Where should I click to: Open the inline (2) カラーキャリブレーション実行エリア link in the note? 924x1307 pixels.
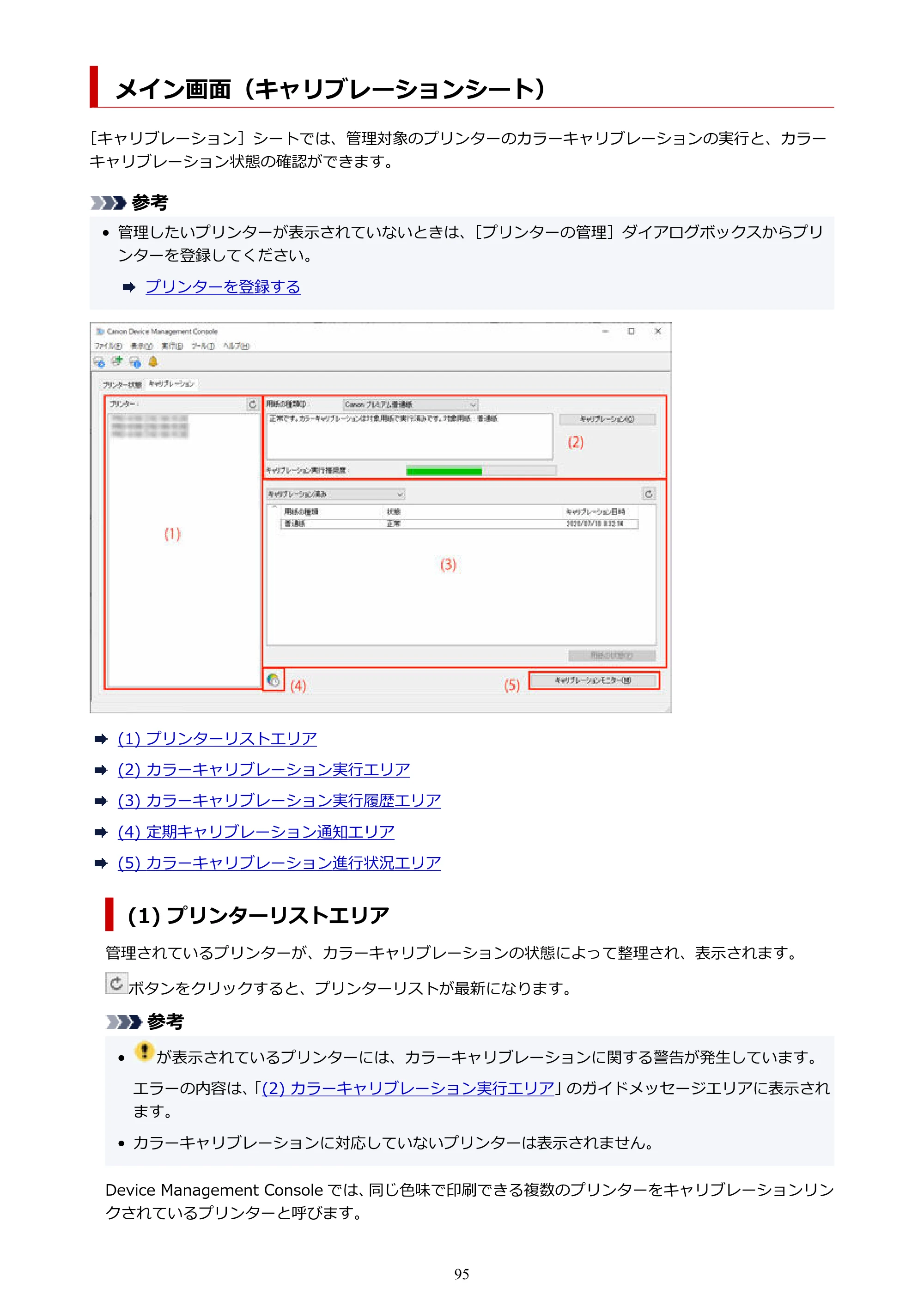tap(407, 1088)
